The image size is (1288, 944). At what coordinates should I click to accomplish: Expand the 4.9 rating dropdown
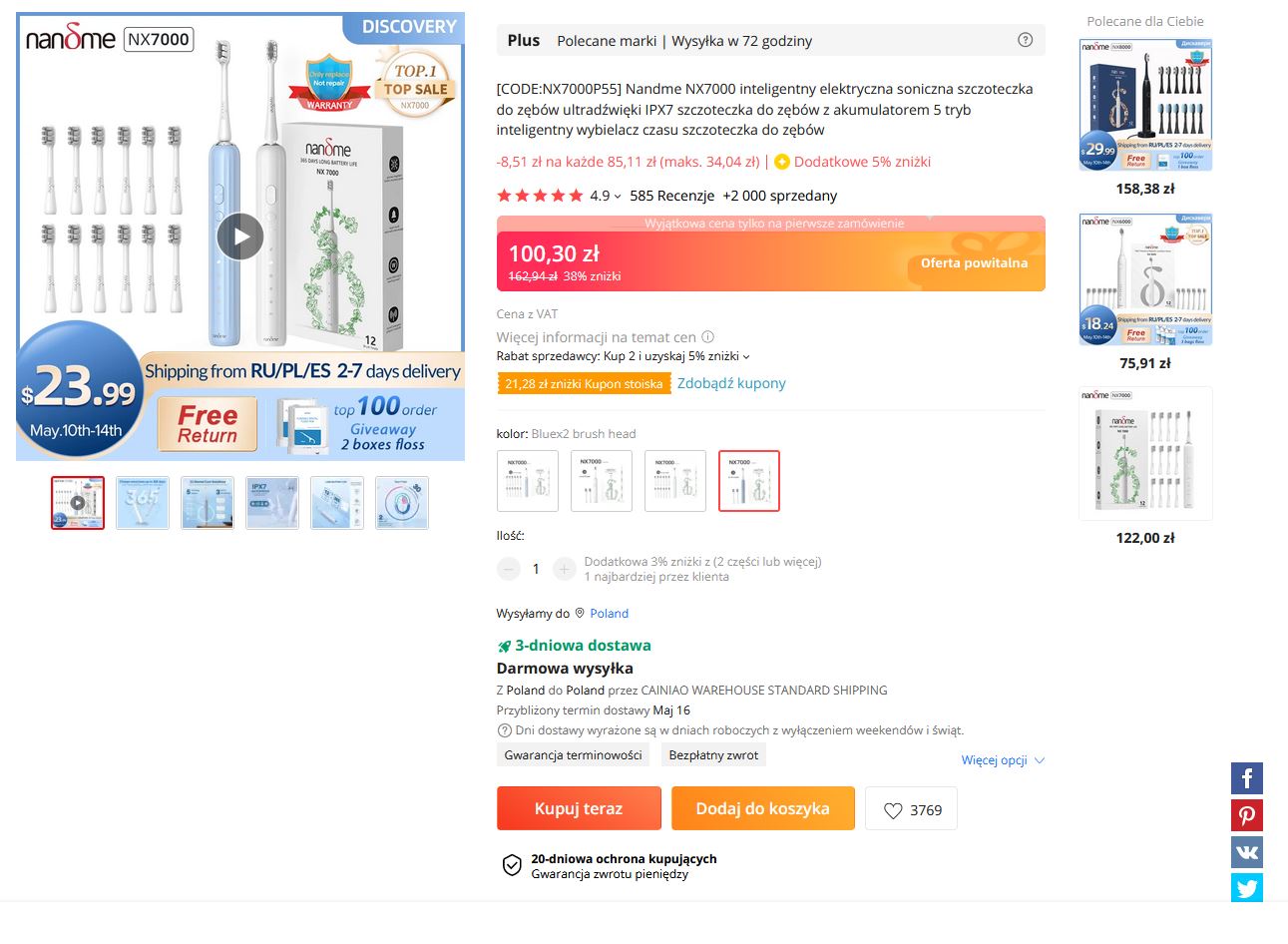tap(618, 197)
